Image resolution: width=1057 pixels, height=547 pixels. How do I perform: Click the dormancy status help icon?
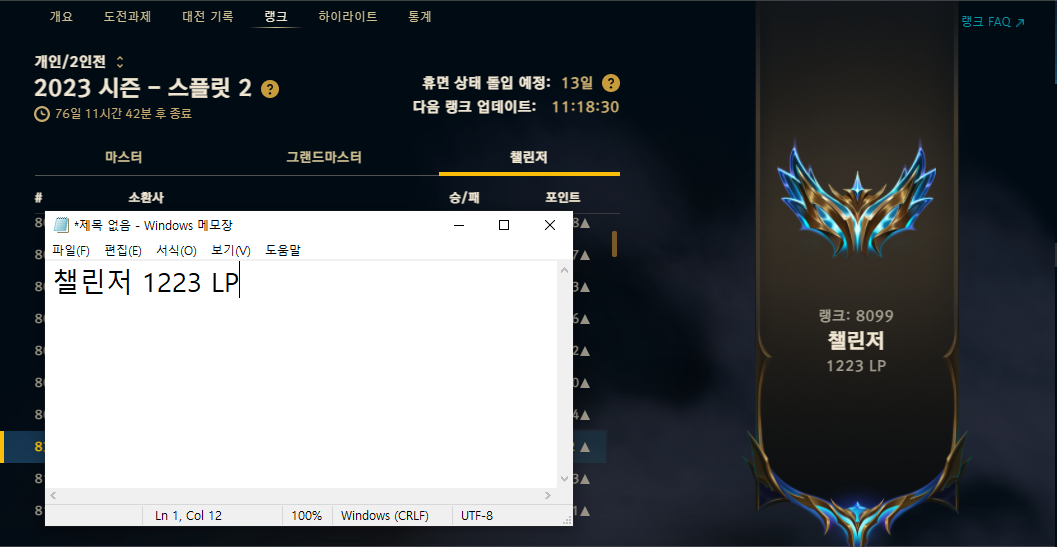click(611, 84)
